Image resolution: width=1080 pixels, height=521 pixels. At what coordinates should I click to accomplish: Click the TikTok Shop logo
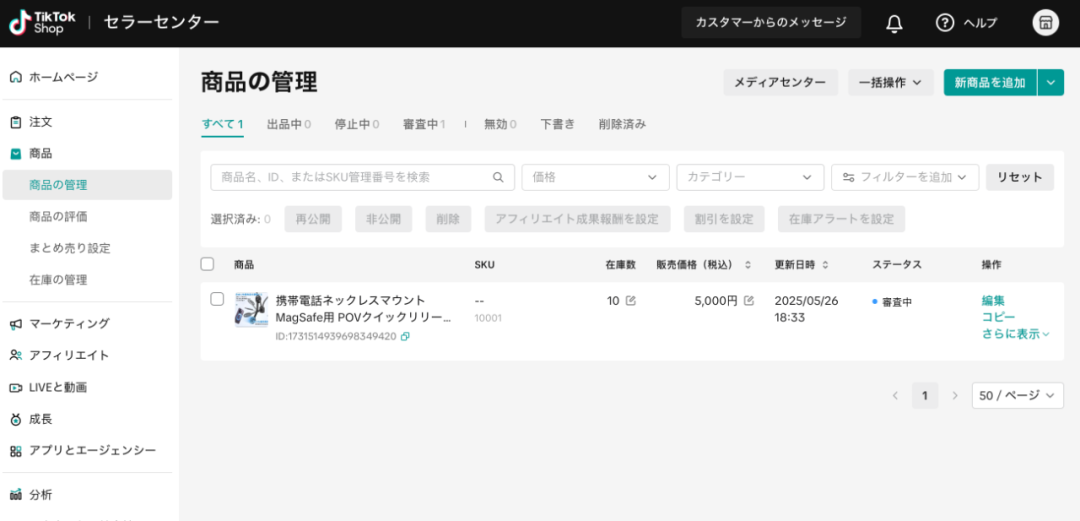(43, 23)
